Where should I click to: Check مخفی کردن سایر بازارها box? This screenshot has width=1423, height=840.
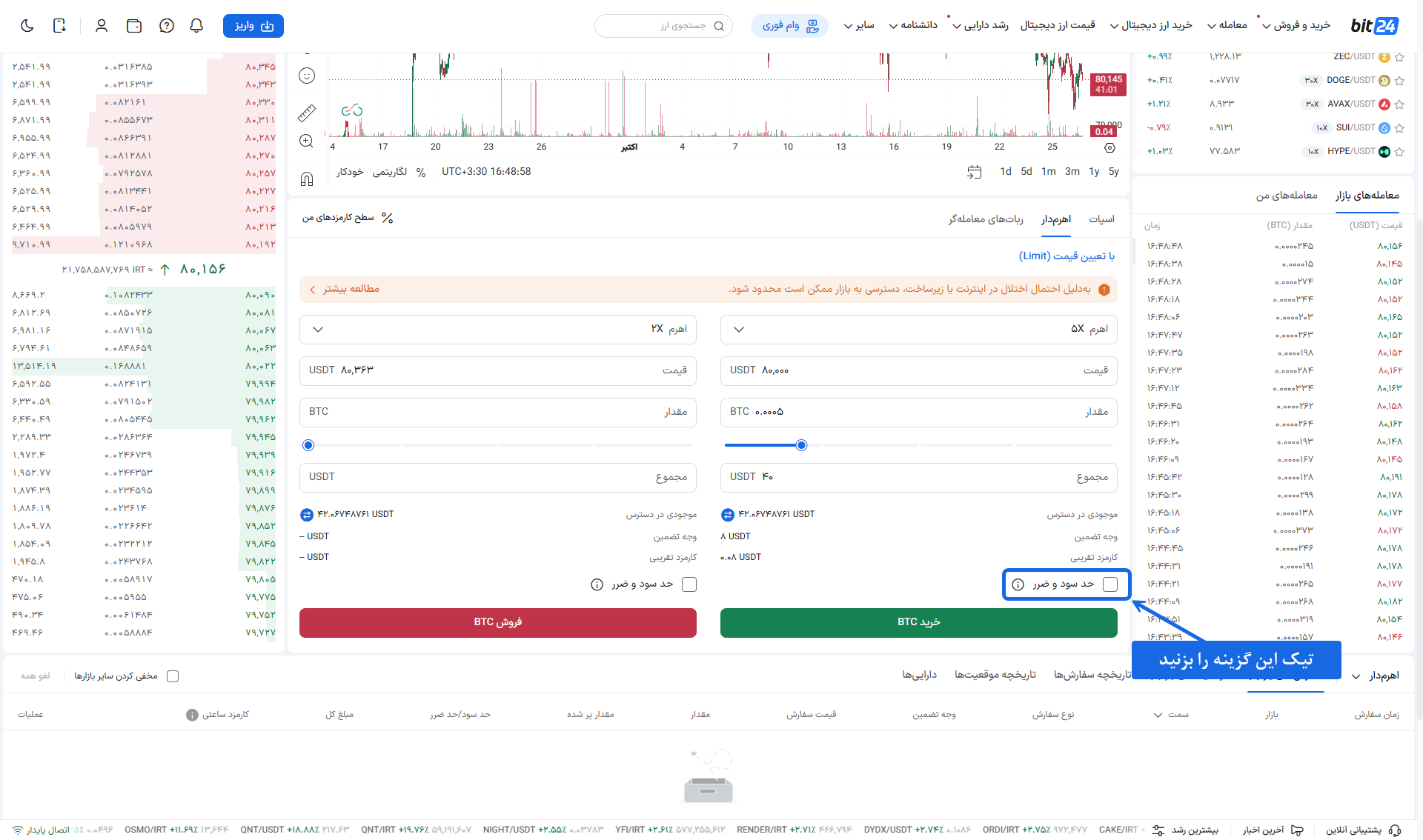coord(173,676)
